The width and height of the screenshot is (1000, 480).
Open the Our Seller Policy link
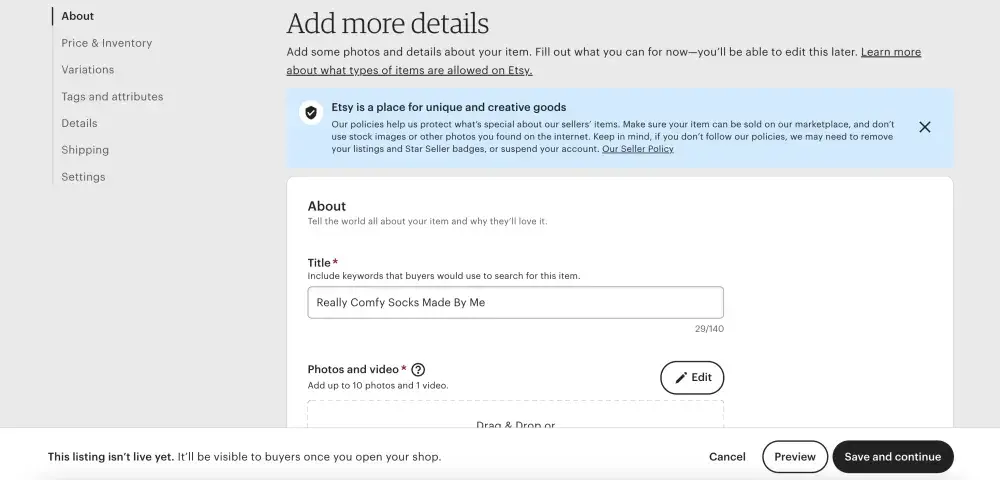[637, 149]
